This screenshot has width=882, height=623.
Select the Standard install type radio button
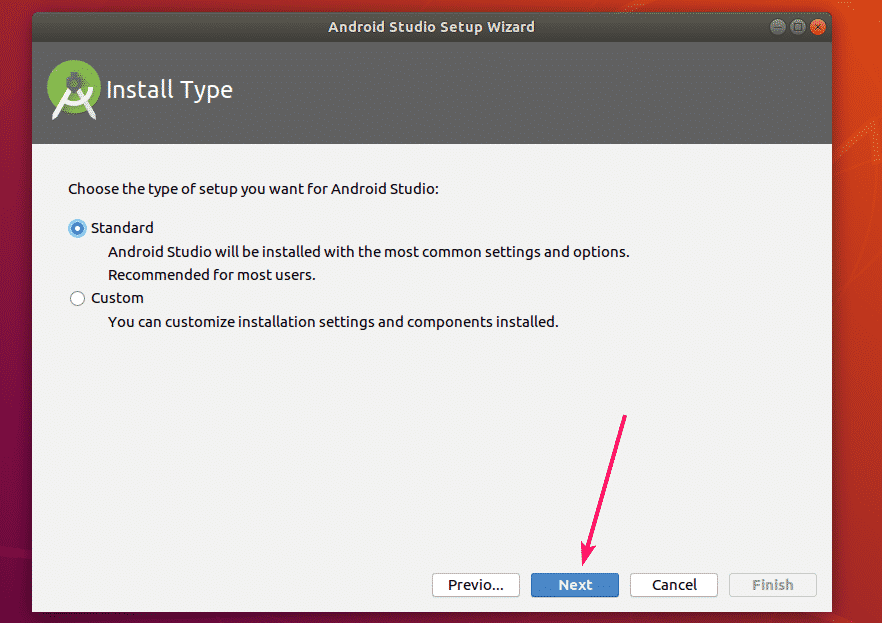point(78,228)
